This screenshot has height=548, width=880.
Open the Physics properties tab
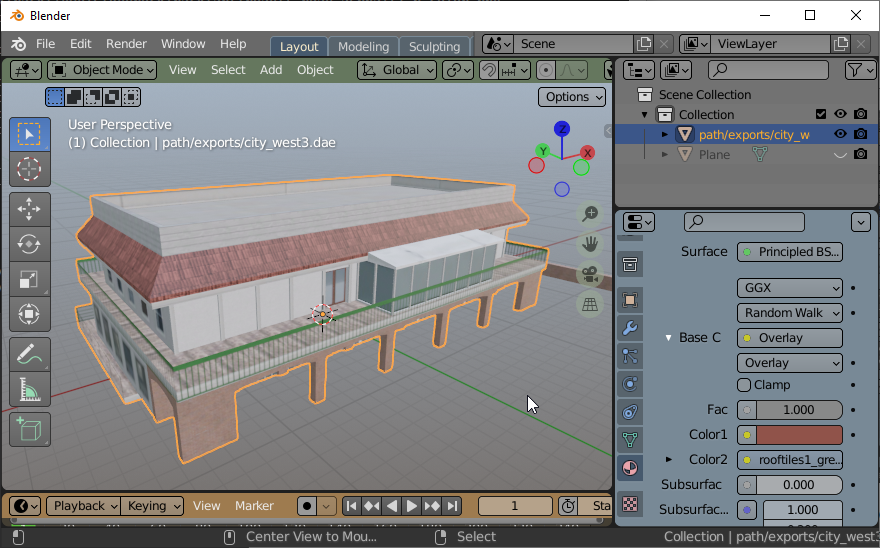[630, 384]
